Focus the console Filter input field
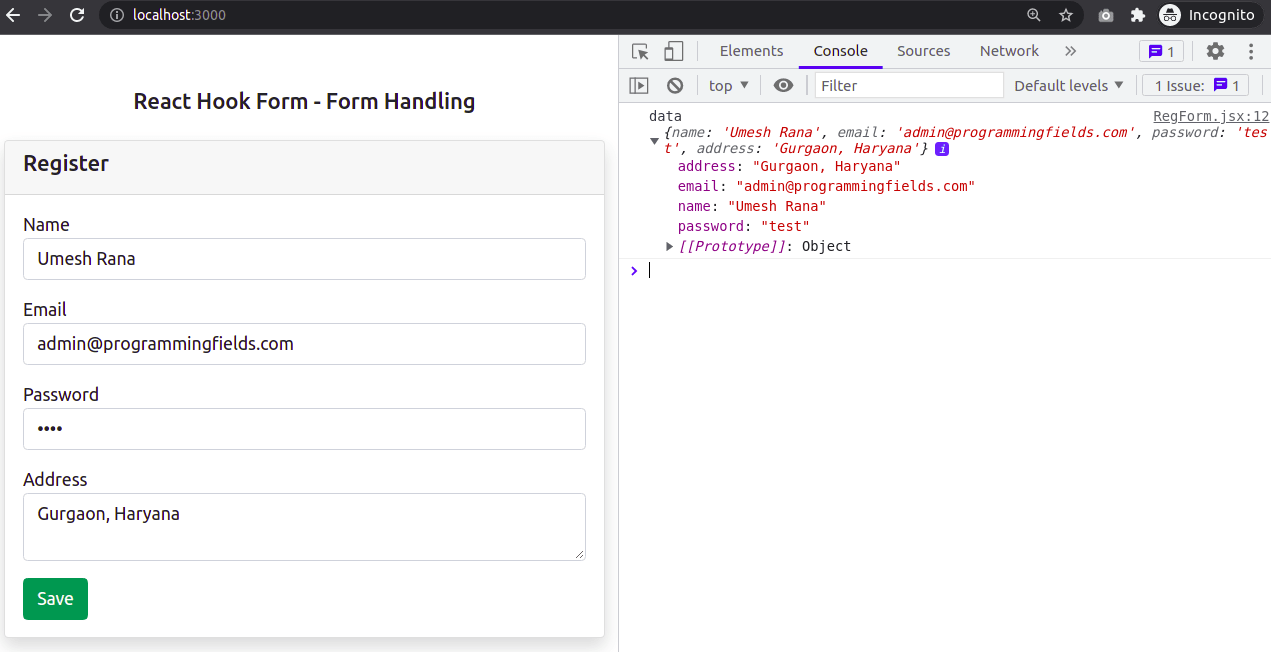 [908, 85]
